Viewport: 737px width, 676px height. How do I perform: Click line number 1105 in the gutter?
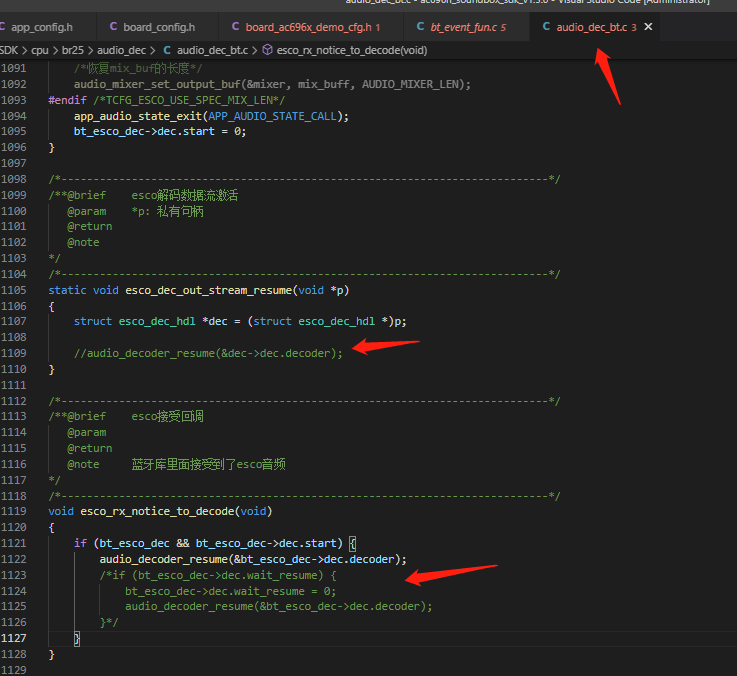(14, 290)
